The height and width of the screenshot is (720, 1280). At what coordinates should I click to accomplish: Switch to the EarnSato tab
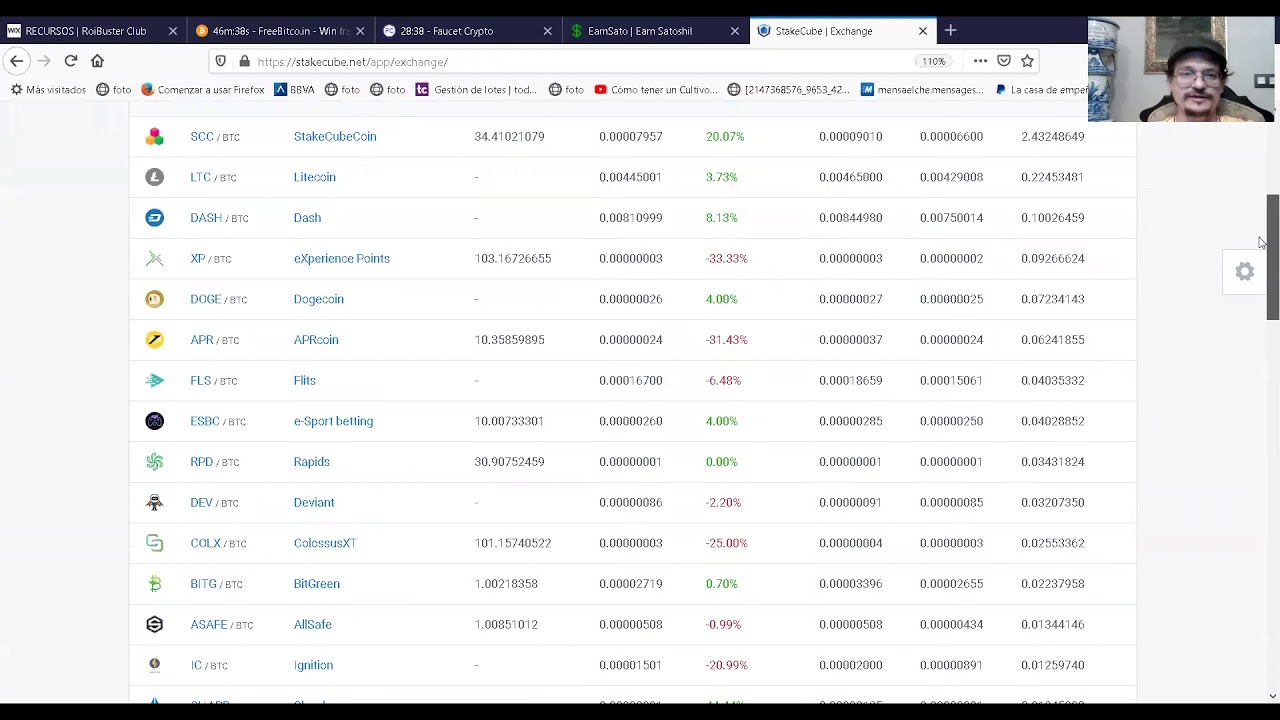click(x=654, y=31)
